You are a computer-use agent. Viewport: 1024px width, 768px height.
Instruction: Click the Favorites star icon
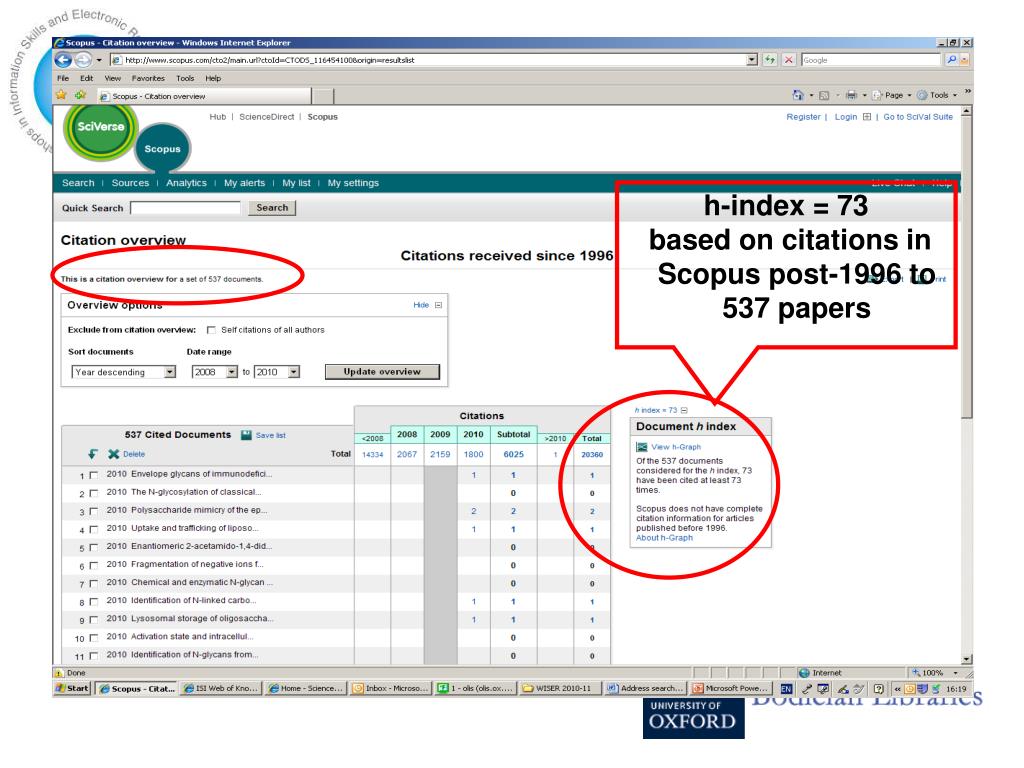(61, 95)
